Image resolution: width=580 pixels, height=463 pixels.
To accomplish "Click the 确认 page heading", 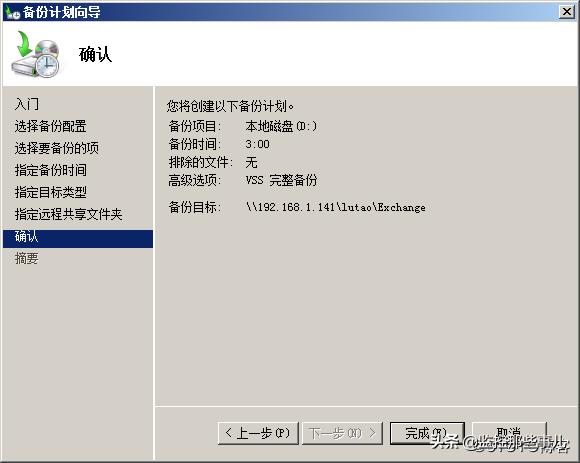I will pos(95,54).
